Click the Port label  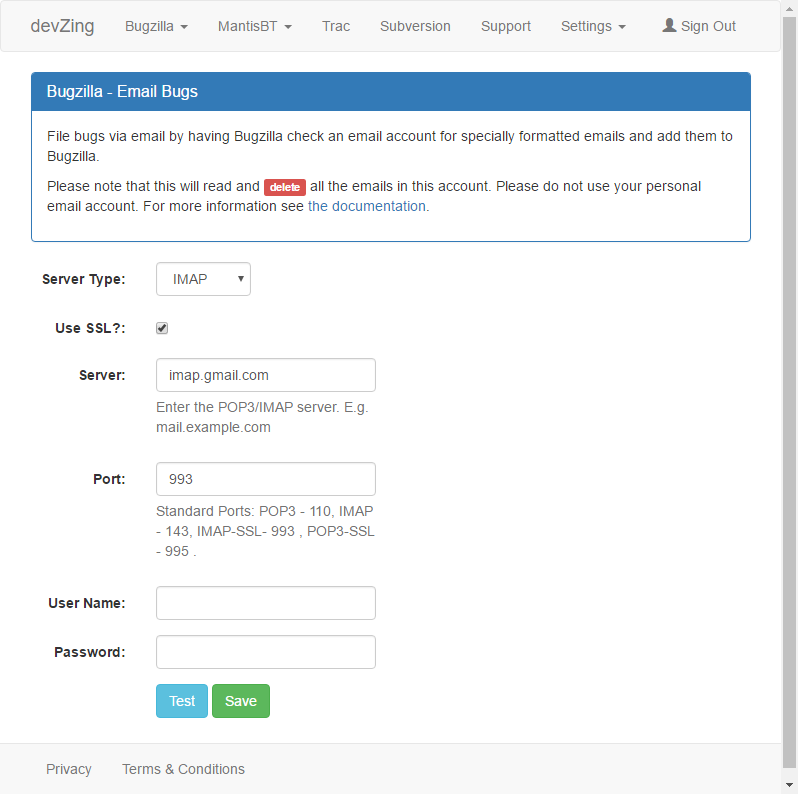click(109, 479)
